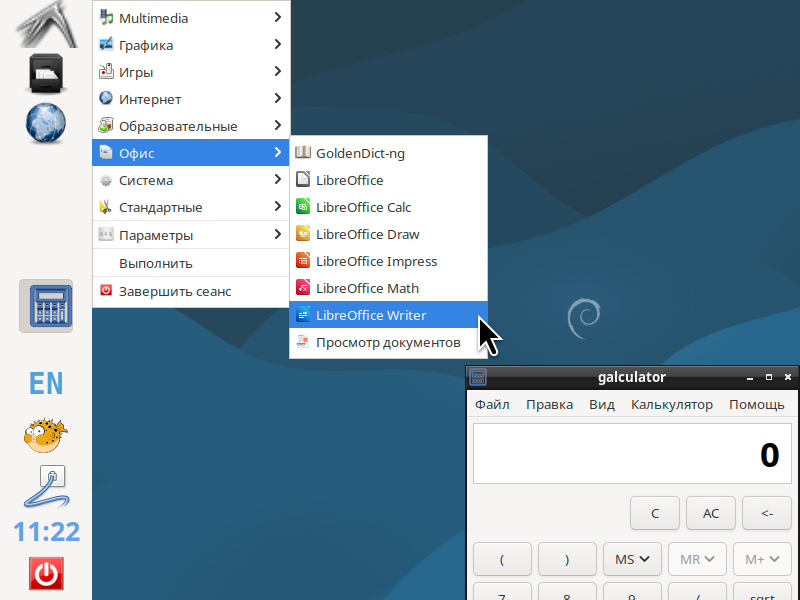Click the Стандартные category icon
The width and height of the screenshot is (800, 600).
[106, 207]
